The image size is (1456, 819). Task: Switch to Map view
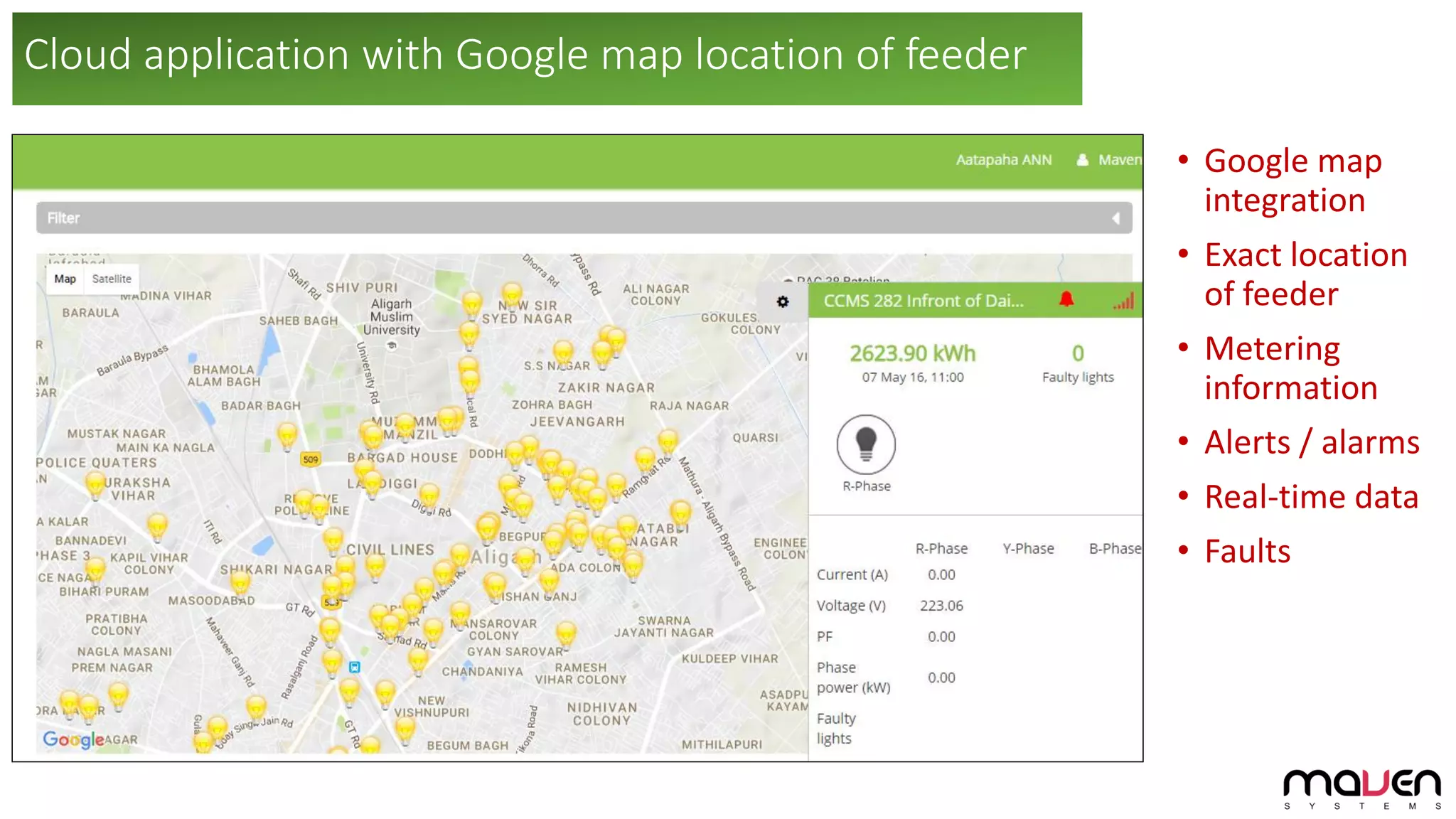pyautogui.click(x=65, y=279)
